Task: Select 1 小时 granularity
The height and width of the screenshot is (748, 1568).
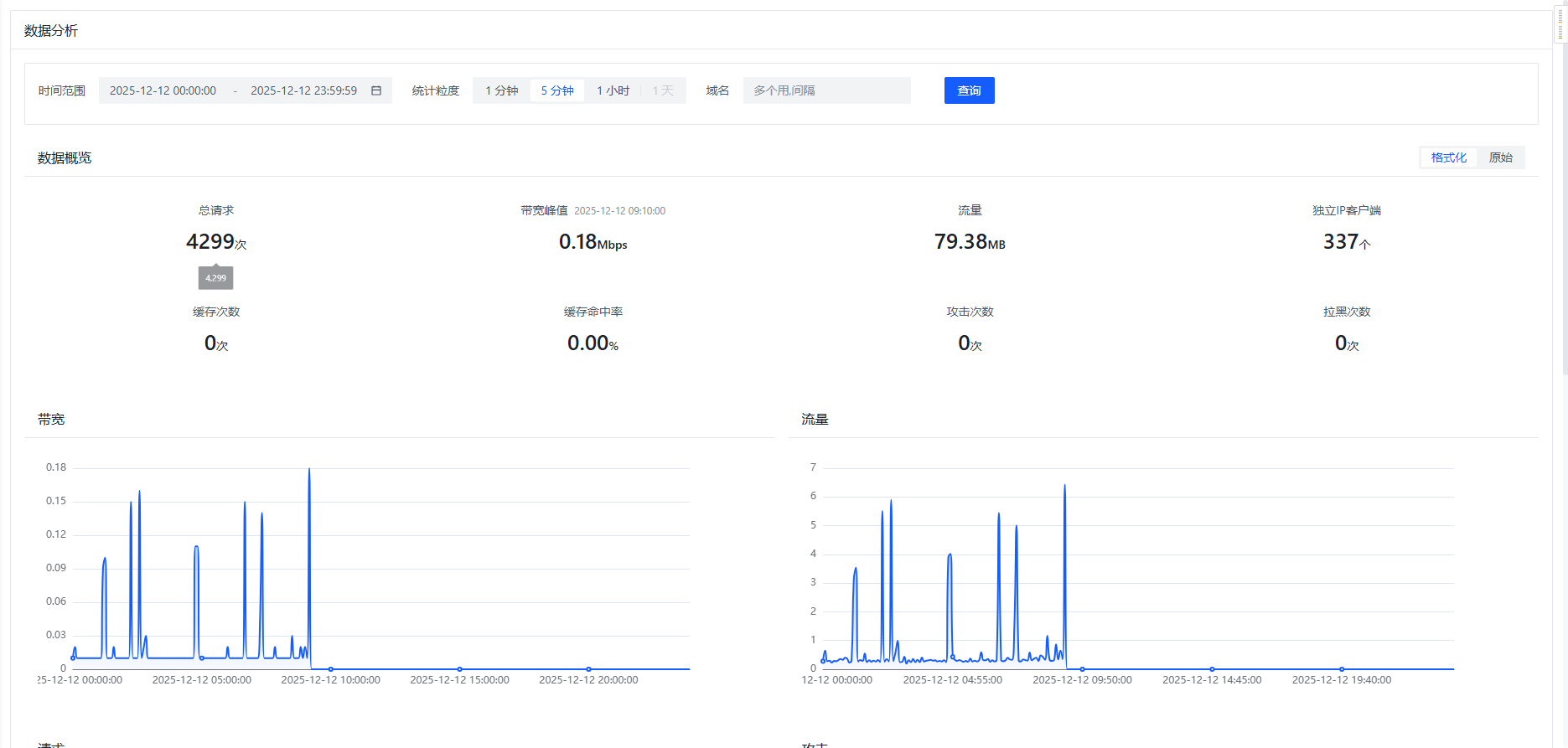Action: click(613, 90)
